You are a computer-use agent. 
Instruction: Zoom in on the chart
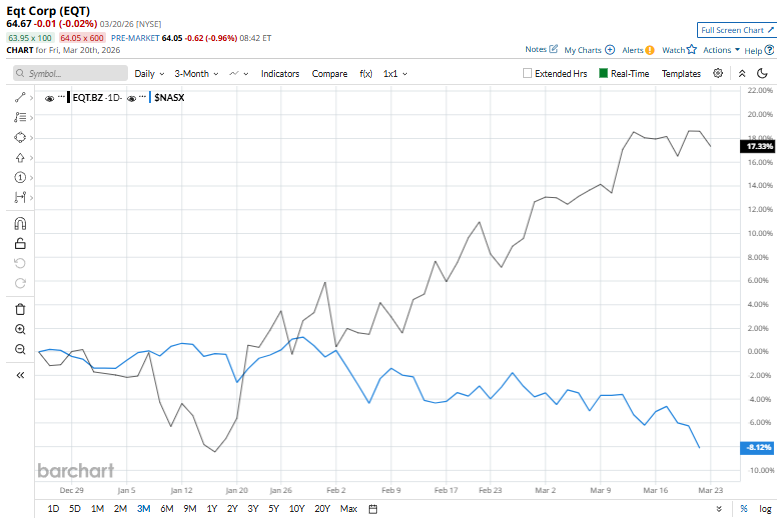(x=20, y=329)
